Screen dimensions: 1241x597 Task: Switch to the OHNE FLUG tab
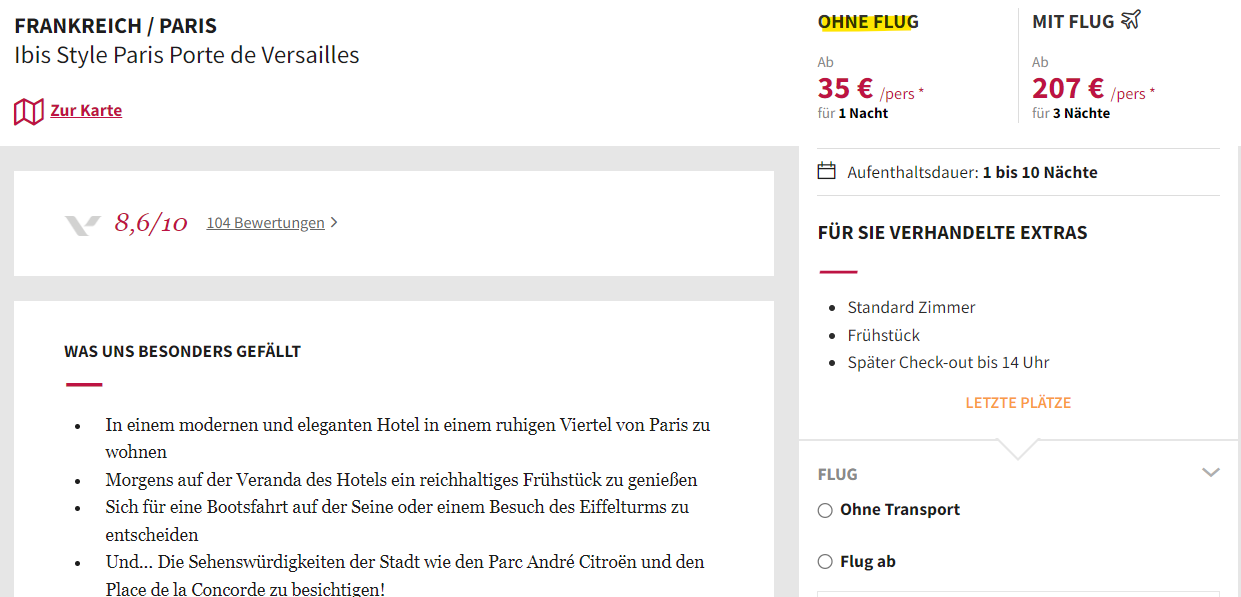click(868, 21)
